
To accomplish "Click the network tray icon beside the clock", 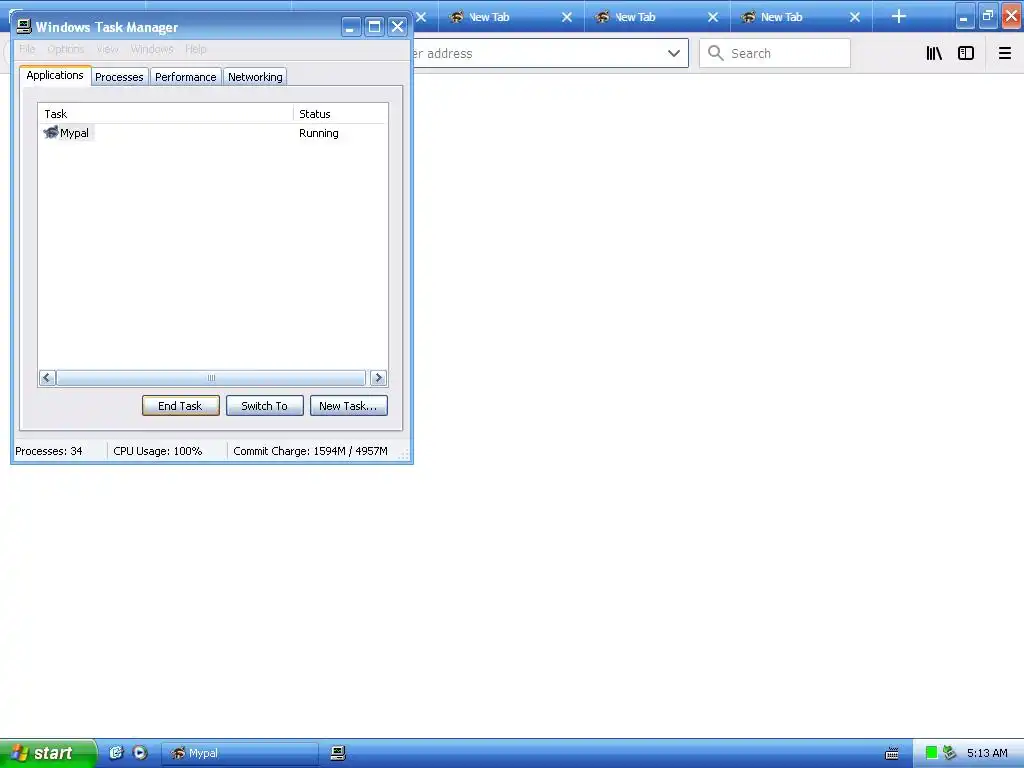I will click(950, 753).
